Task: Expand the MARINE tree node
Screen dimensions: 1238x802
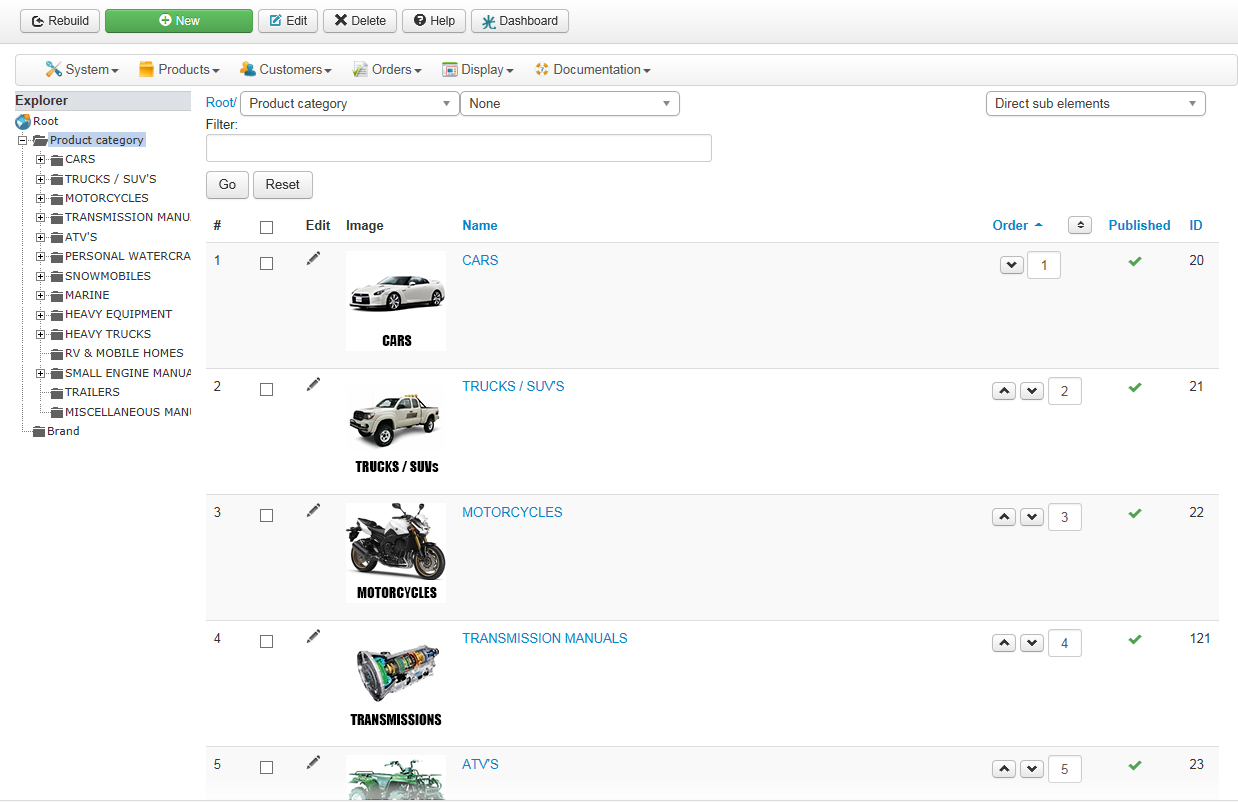Action: pos(41,295)
